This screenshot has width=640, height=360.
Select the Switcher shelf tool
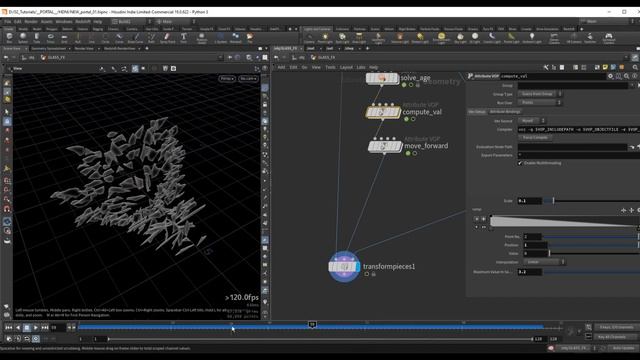(x=590, y=38)
